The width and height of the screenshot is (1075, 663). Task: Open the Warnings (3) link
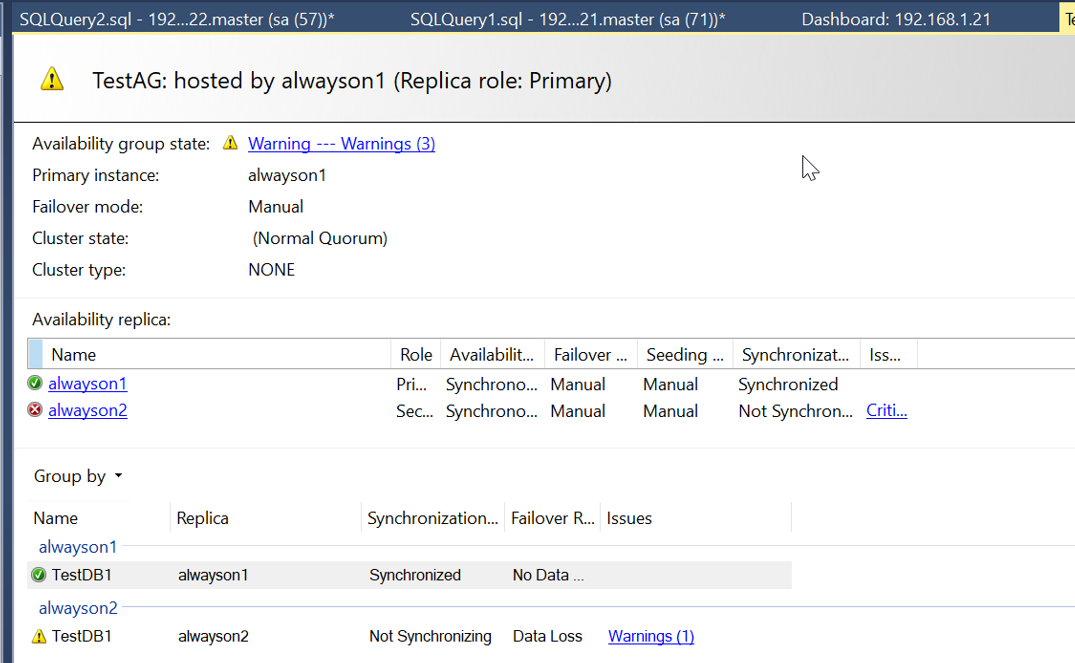tap(341, 144)
